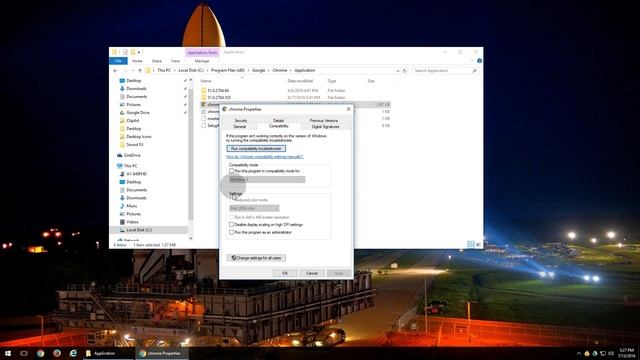Switch to the Details tab
The height and width of the screenshot is (360, 640).
(x=278, y=121)
